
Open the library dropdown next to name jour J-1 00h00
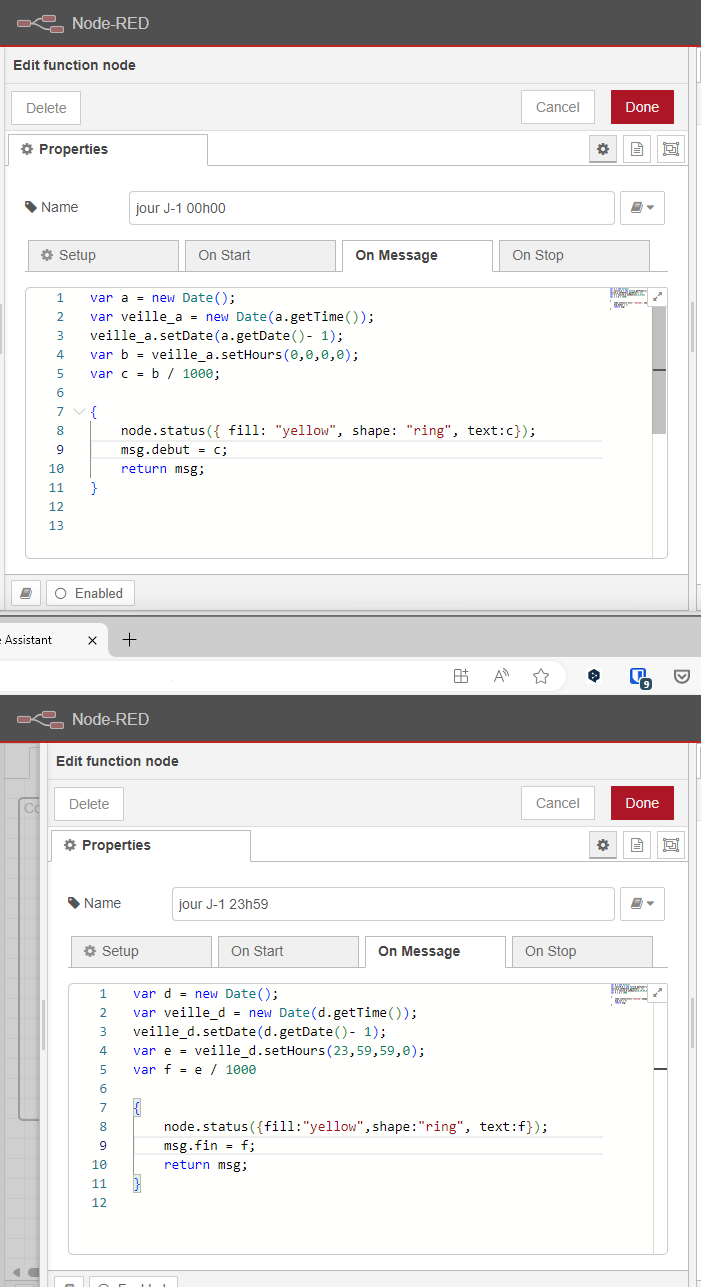642,208
